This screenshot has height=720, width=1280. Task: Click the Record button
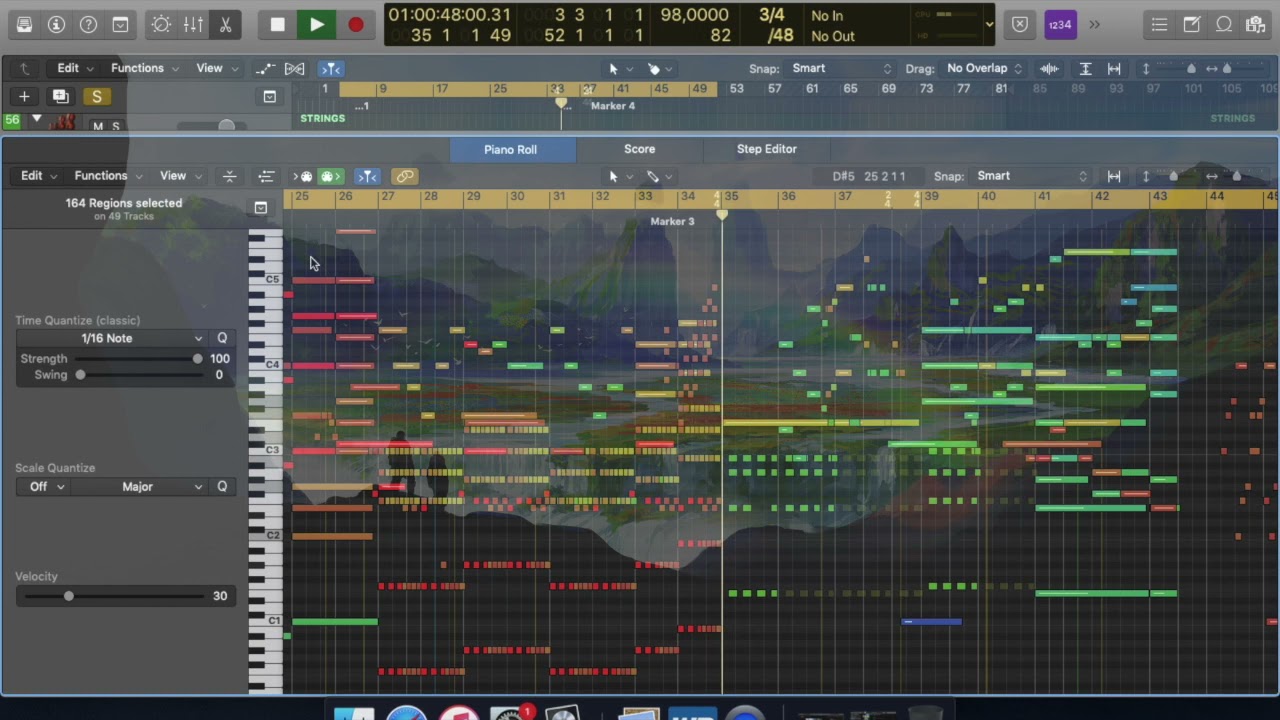click(x=355, y=24)
